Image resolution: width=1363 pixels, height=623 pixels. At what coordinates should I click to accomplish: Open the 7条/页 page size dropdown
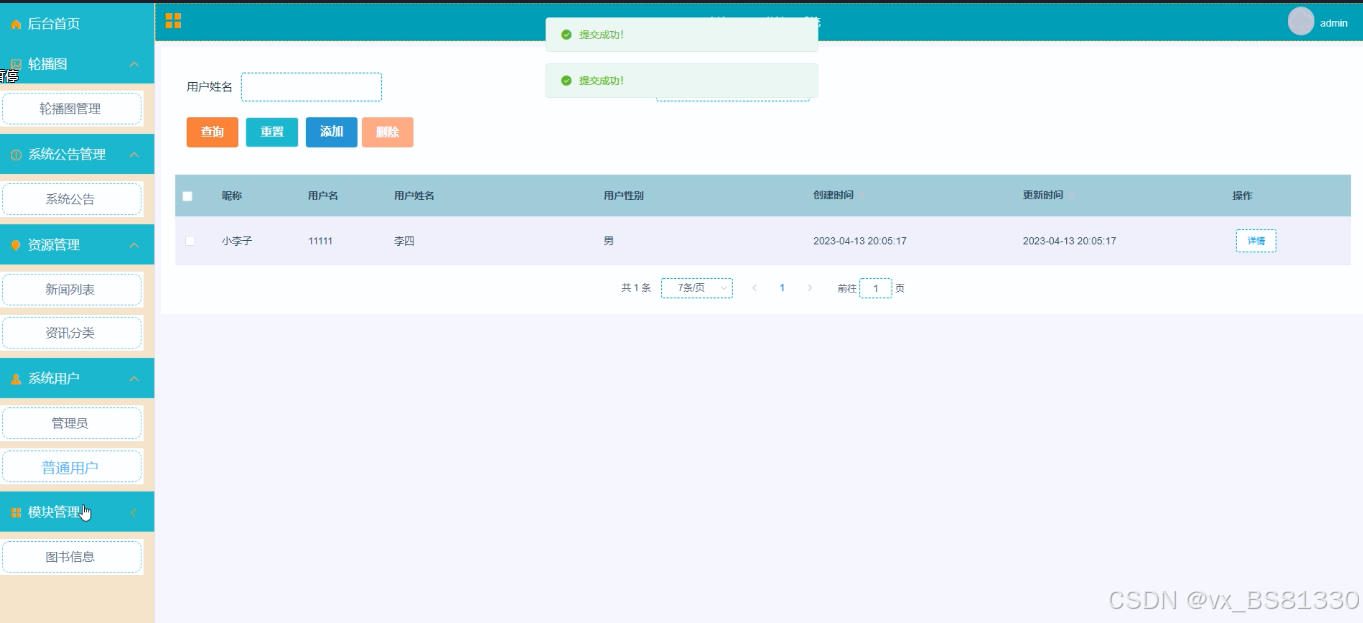click(697, 288)
